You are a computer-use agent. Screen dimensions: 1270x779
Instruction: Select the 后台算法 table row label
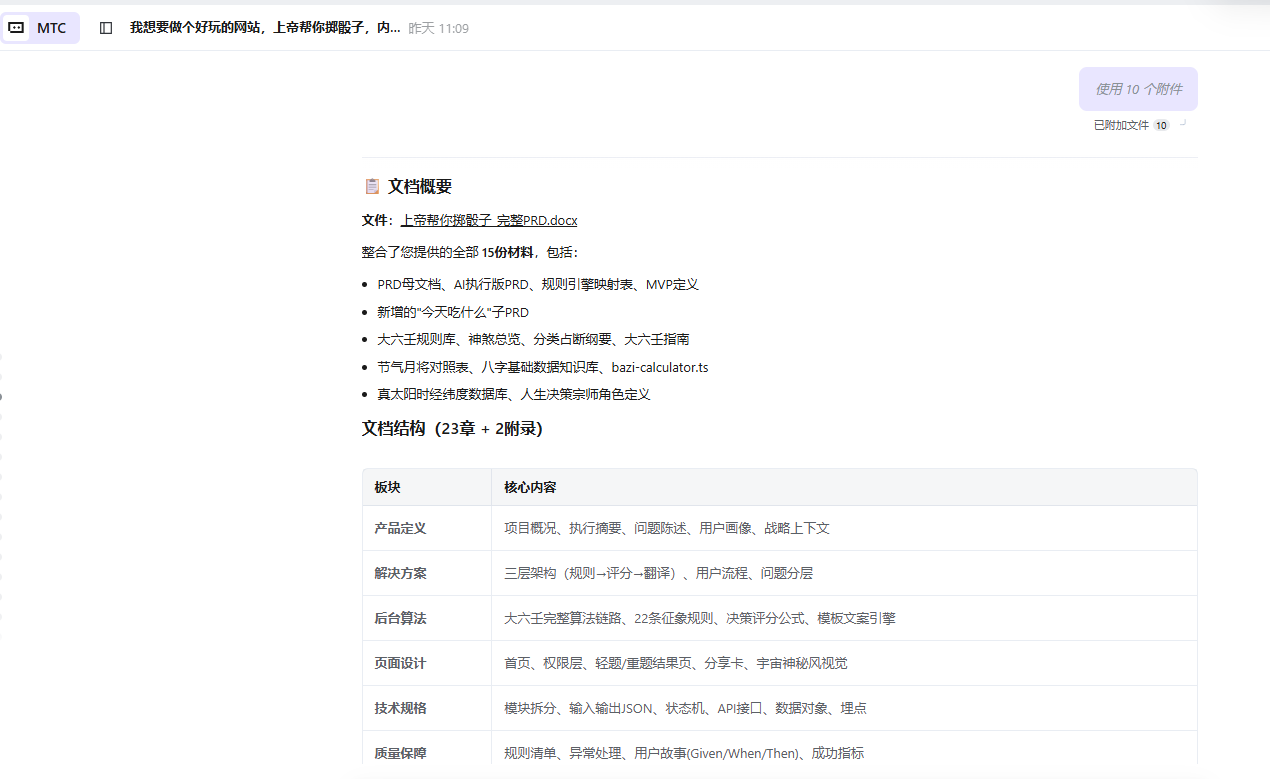point(400,618)
